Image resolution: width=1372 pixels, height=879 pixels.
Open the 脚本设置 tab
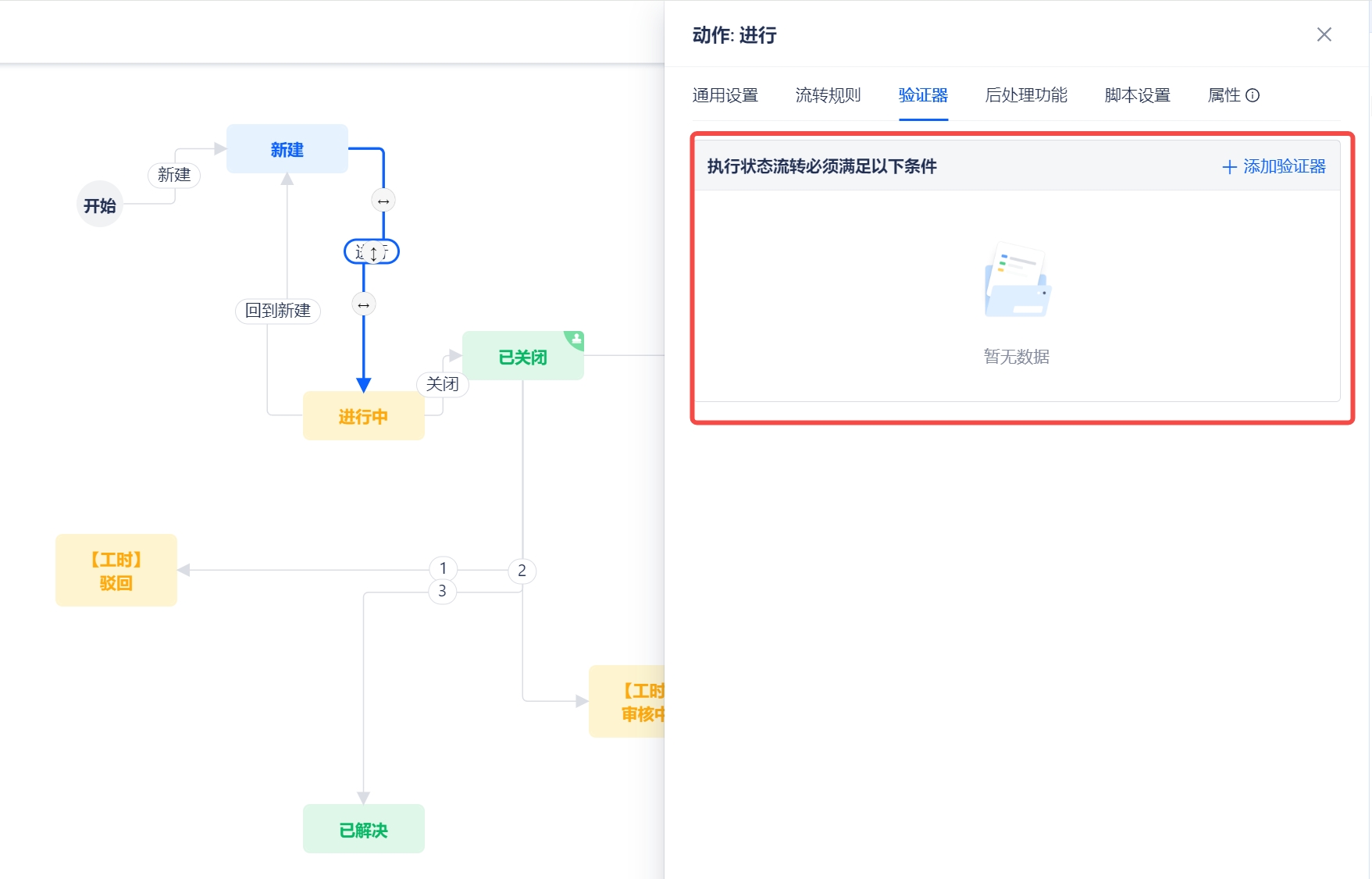pyautogui.click(x=1136, y=95)
